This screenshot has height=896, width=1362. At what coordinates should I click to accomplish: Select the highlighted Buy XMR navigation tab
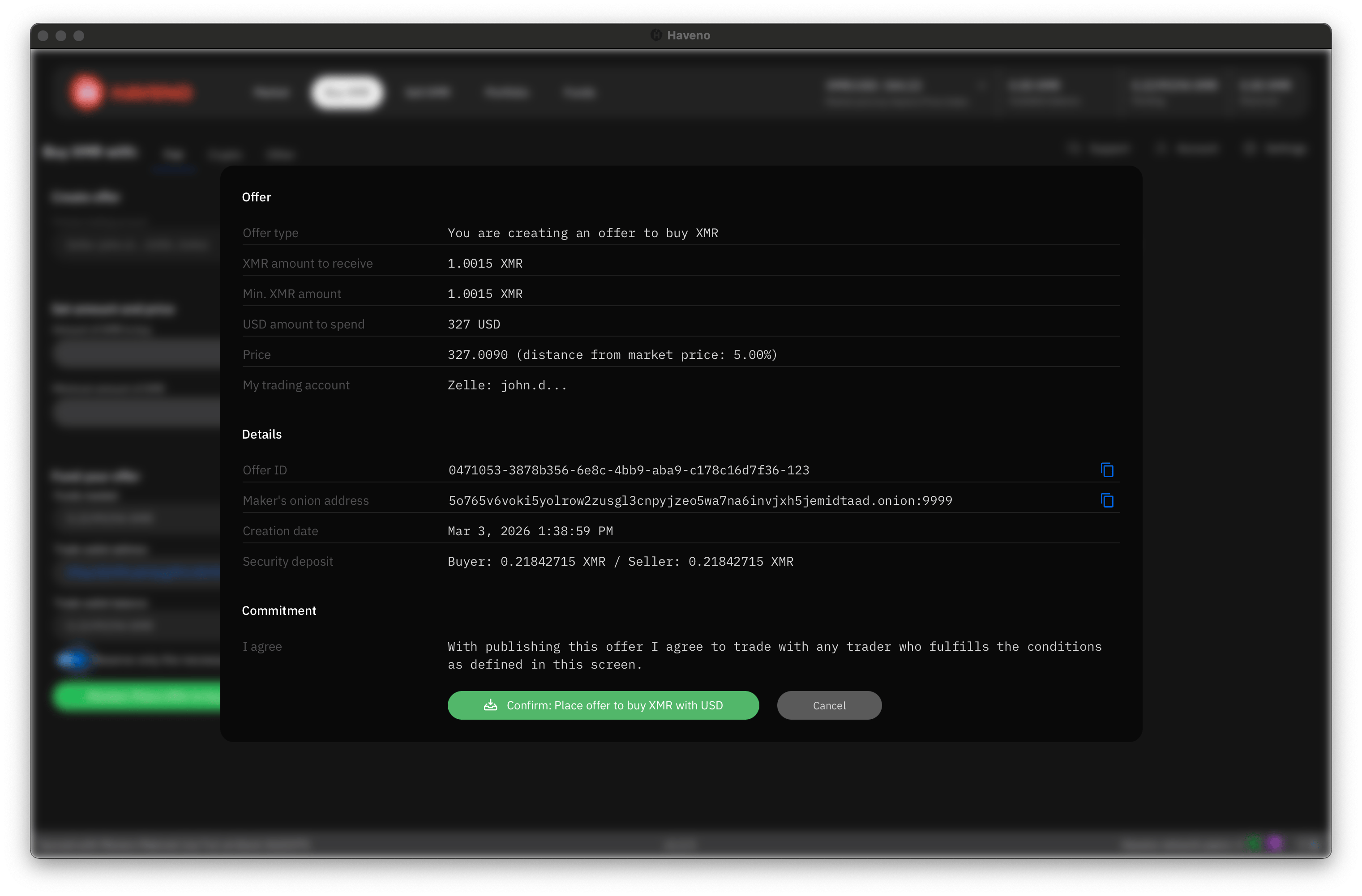(347, 92)
